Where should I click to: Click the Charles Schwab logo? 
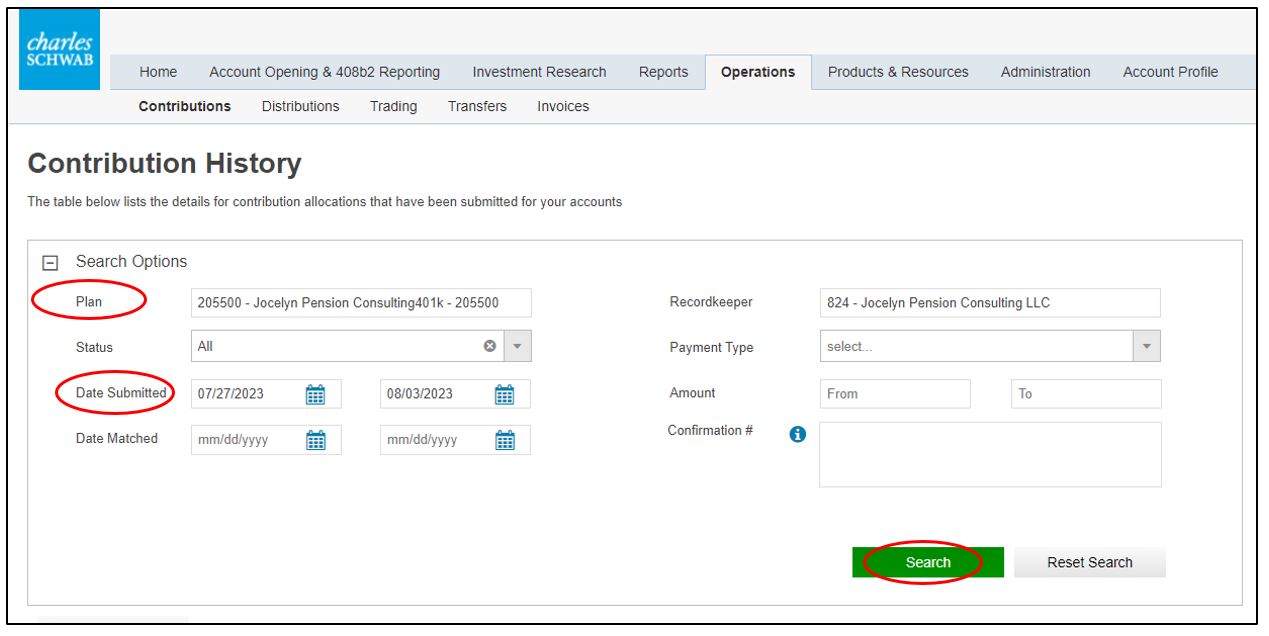tap(60, 50)
